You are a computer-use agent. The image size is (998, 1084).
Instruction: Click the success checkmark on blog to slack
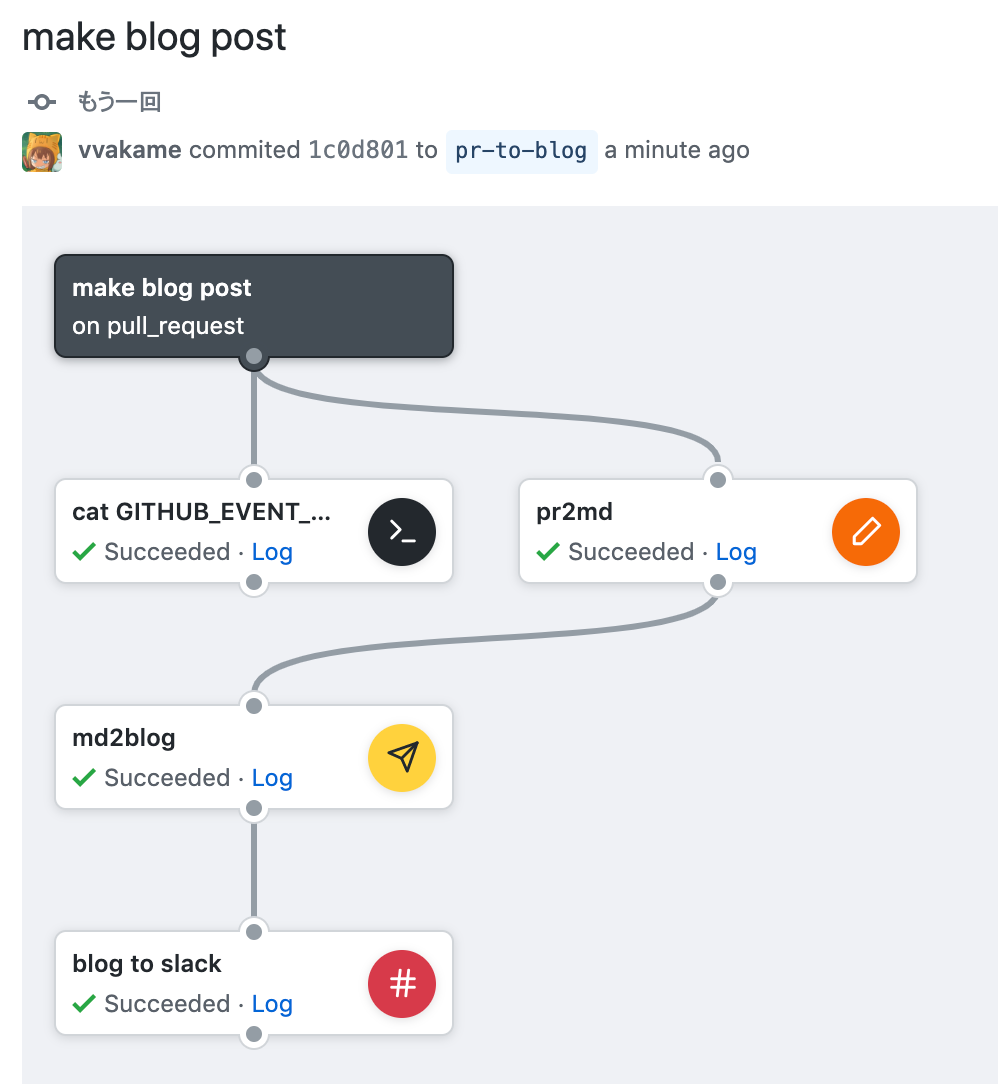[83, 1003]
